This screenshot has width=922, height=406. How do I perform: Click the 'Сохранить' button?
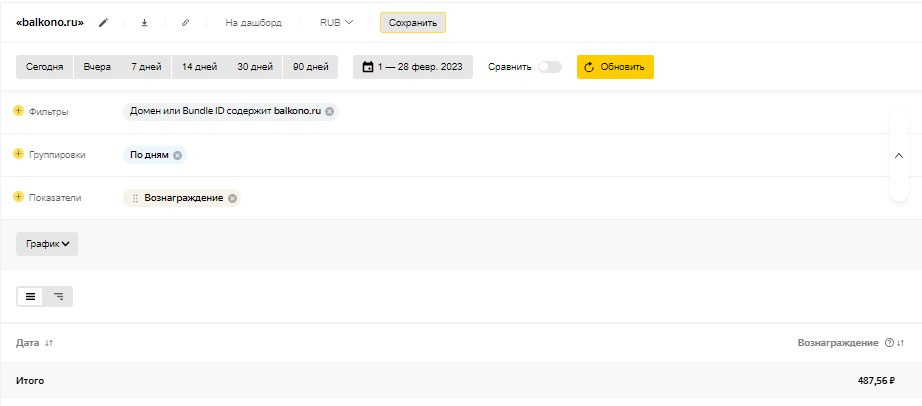[x=412, y=22]
